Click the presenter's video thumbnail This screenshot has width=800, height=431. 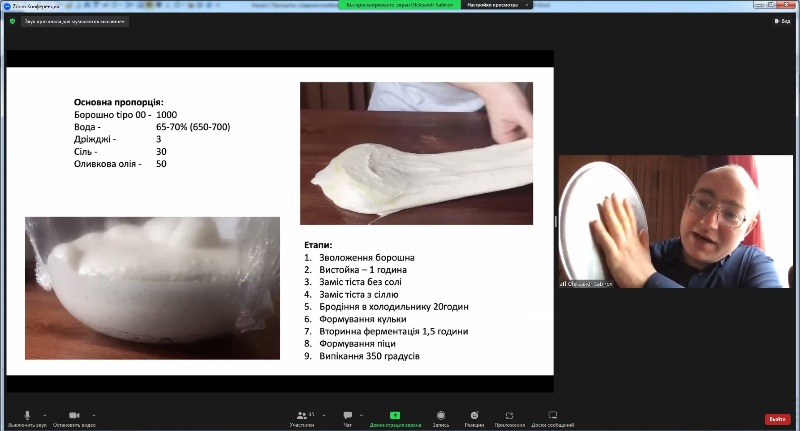(x=676, y=221)
